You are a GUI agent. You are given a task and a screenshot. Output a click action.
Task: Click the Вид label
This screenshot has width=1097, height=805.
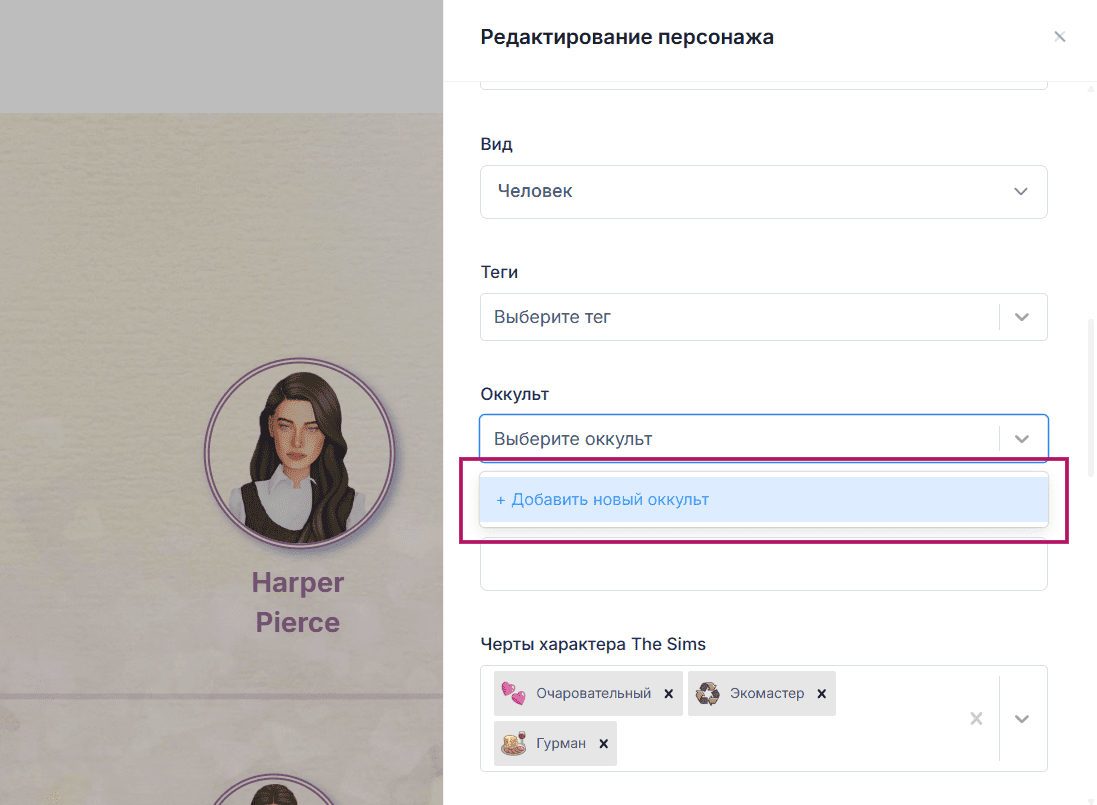pos(496,144)
